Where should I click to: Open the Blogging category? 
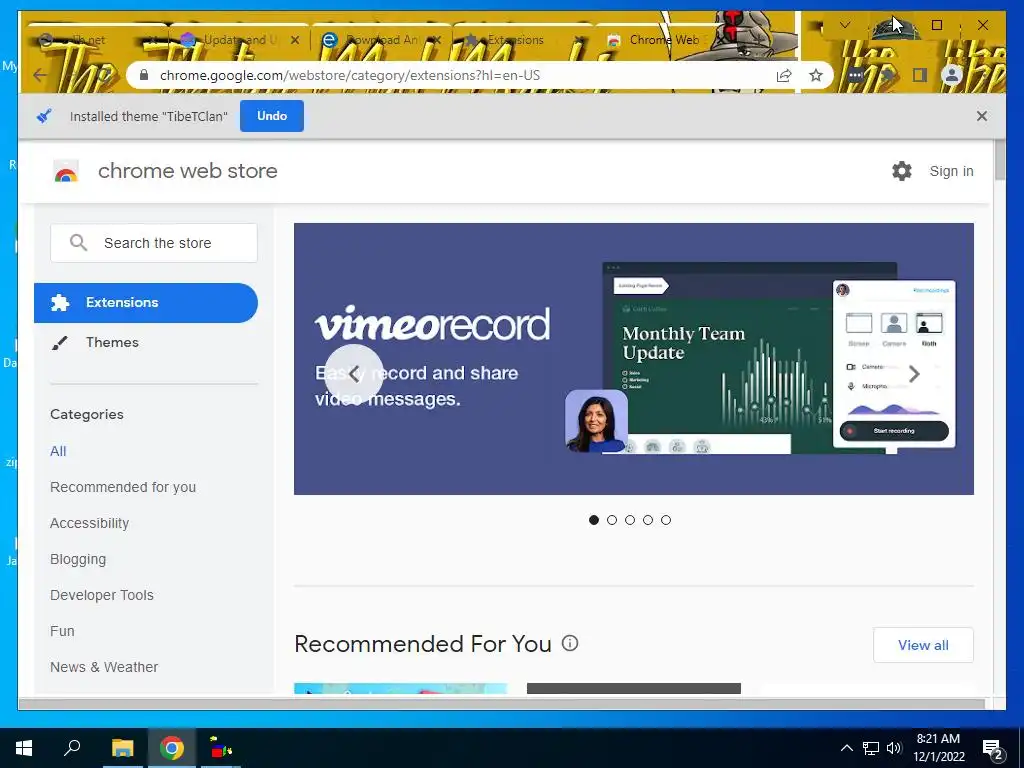click(x=78, y=559)
